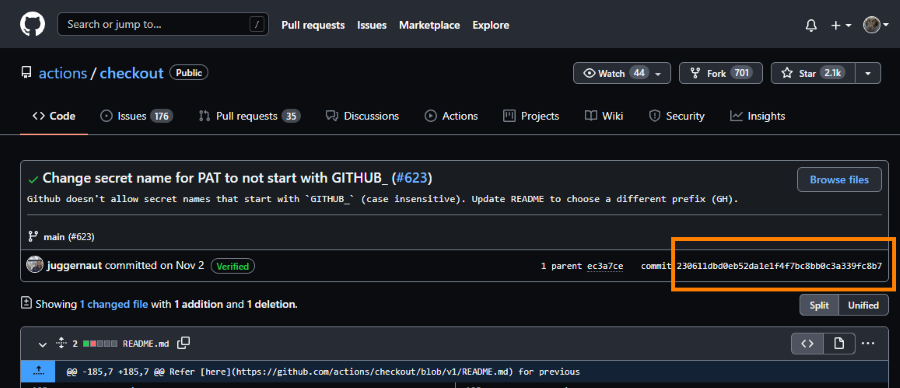Expand hidden lines above the hunk
The height and width of the screenshot is (388, 900).
38,371
